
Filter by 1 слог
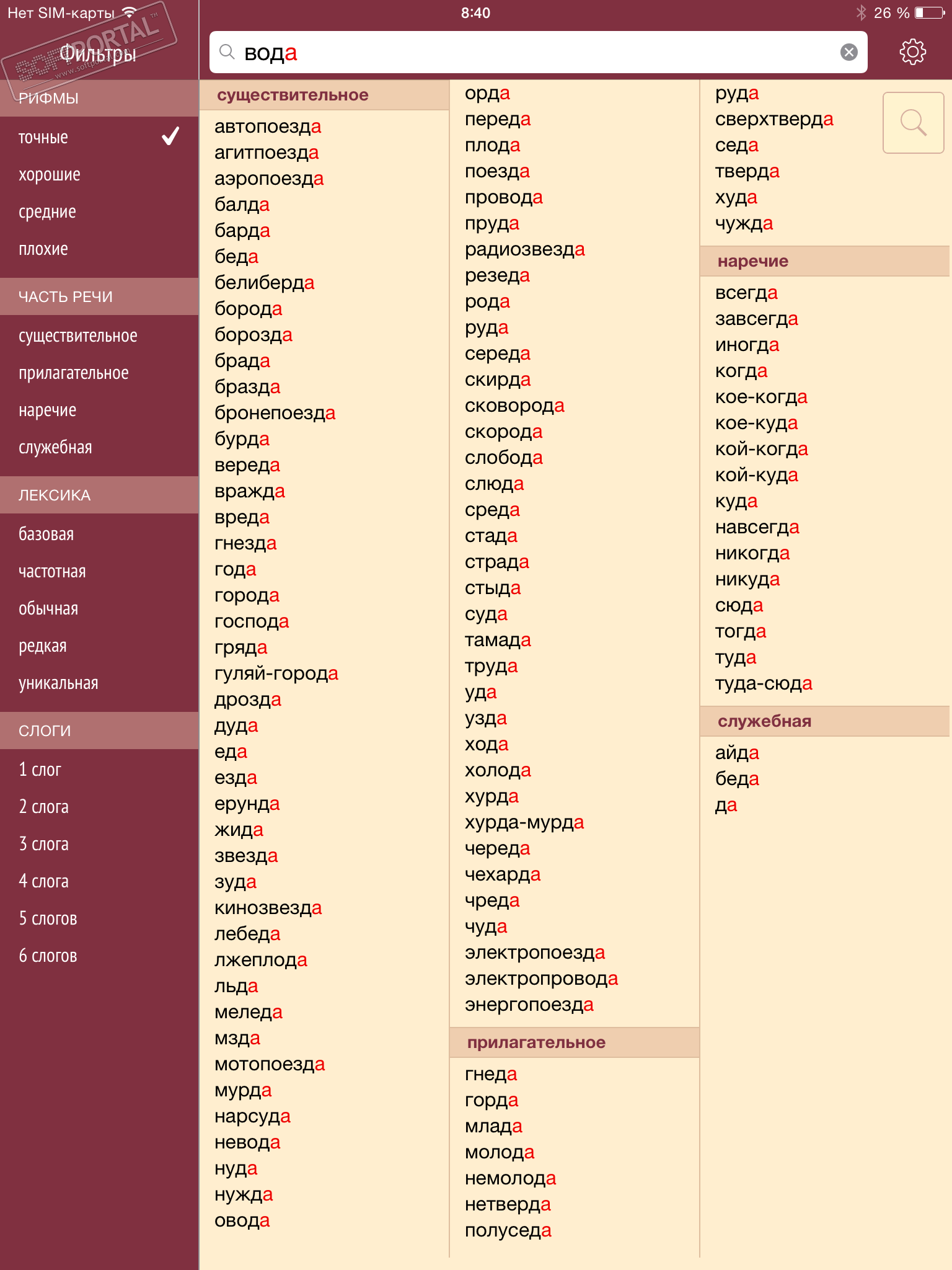tap(99, 770)
